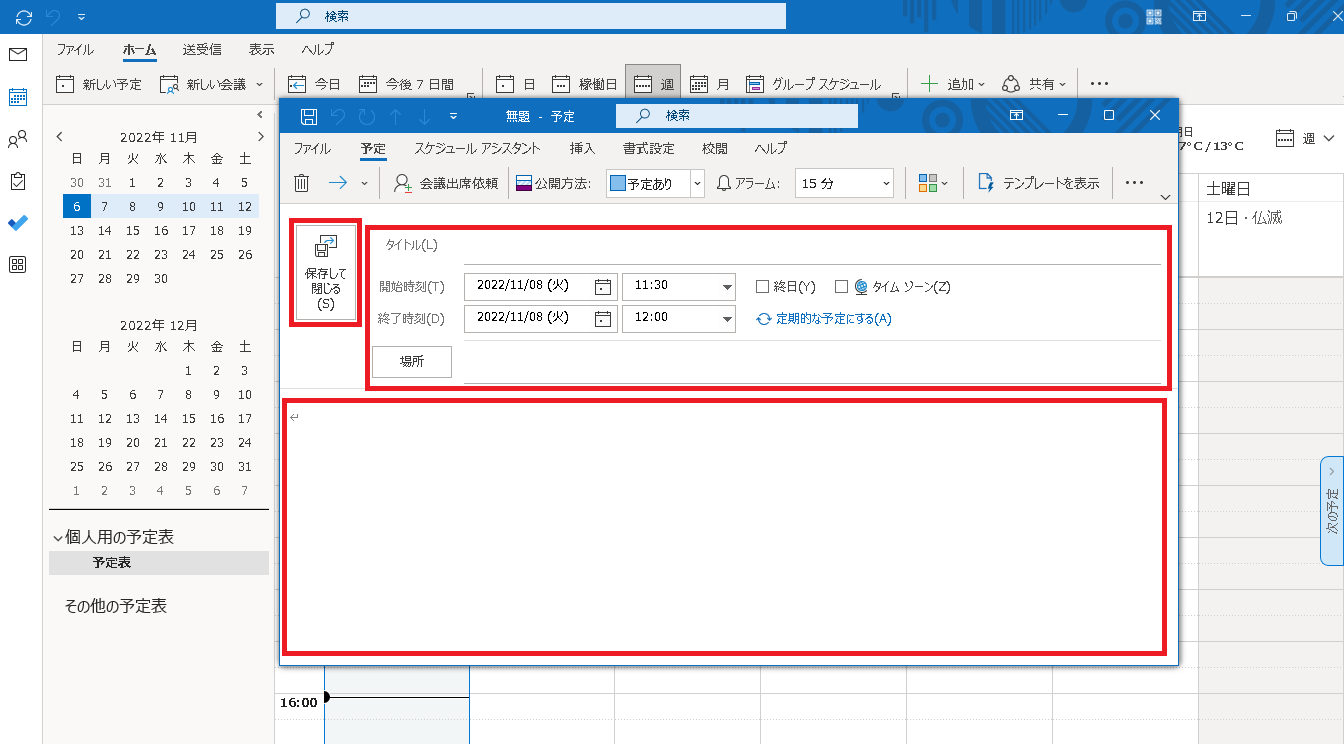Viewport: 1344px width, 744px height.
Task: Click the Save and Close (保存して閉じる) button
Action: tap(325, 272)
